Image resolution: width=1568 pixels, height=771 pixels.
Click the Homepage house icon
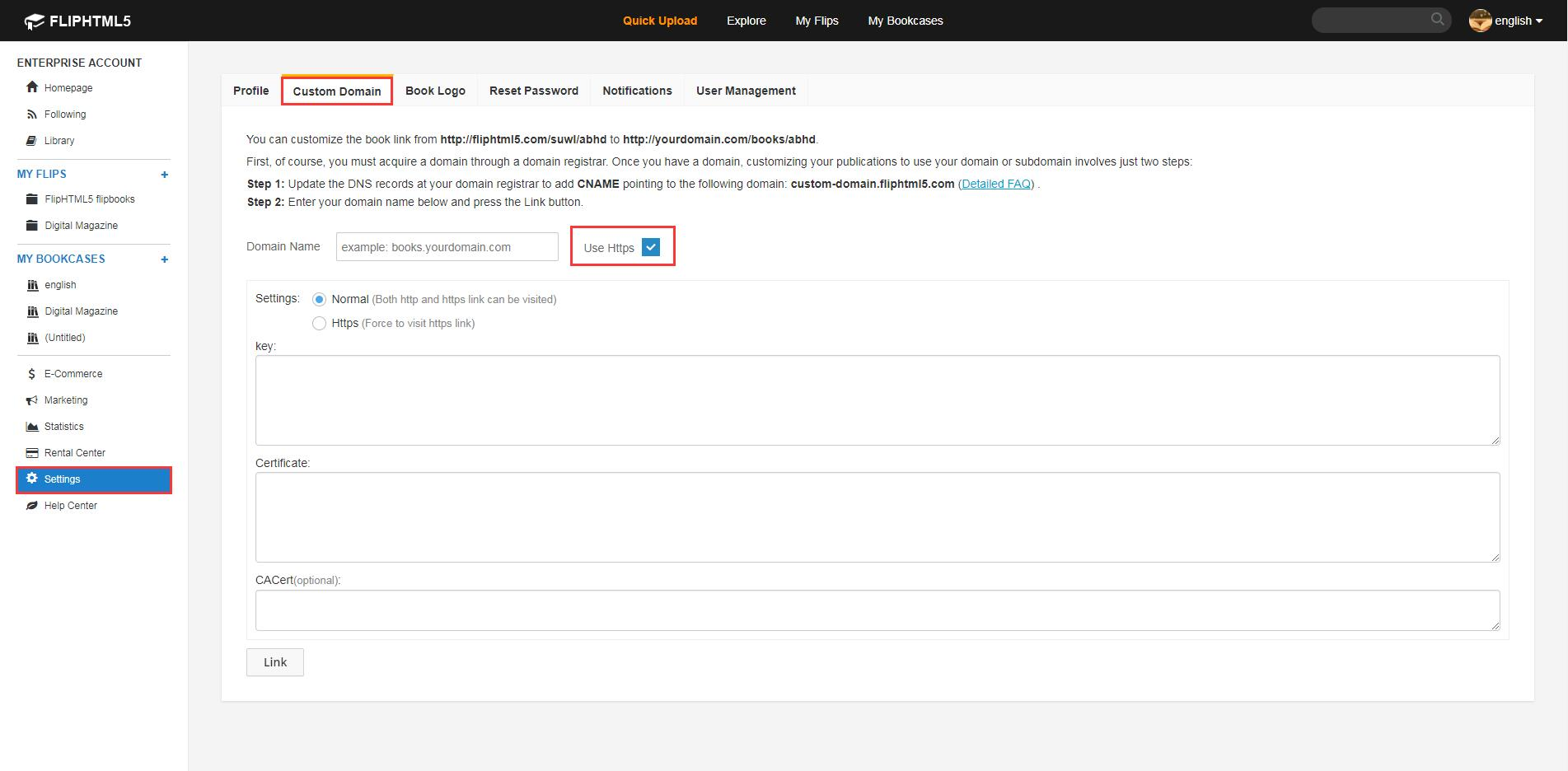click(32, 87)
